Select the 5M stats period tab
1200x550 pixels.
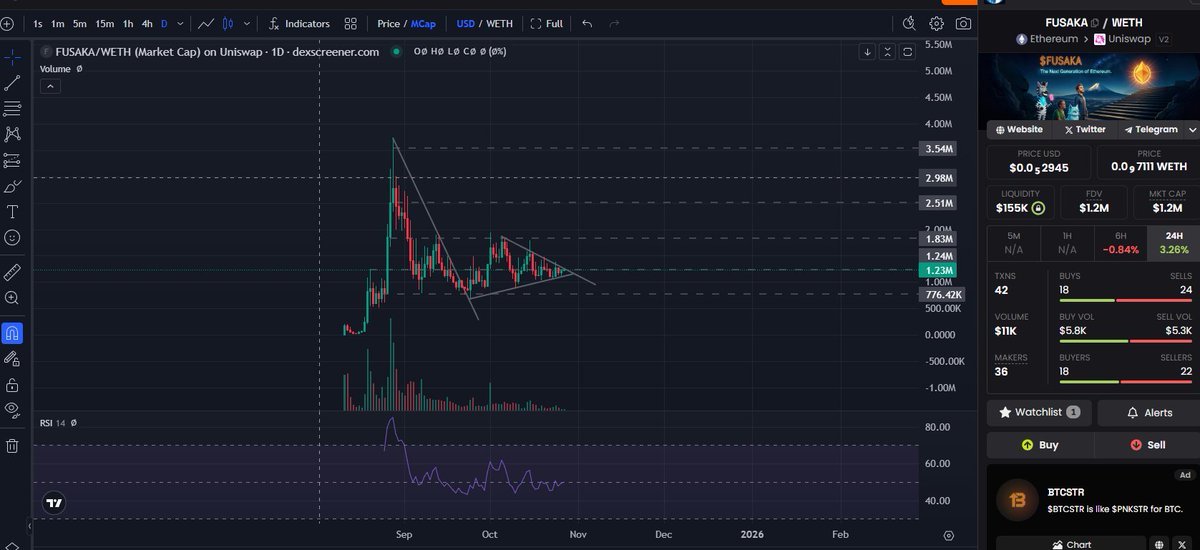(1013, 243)
